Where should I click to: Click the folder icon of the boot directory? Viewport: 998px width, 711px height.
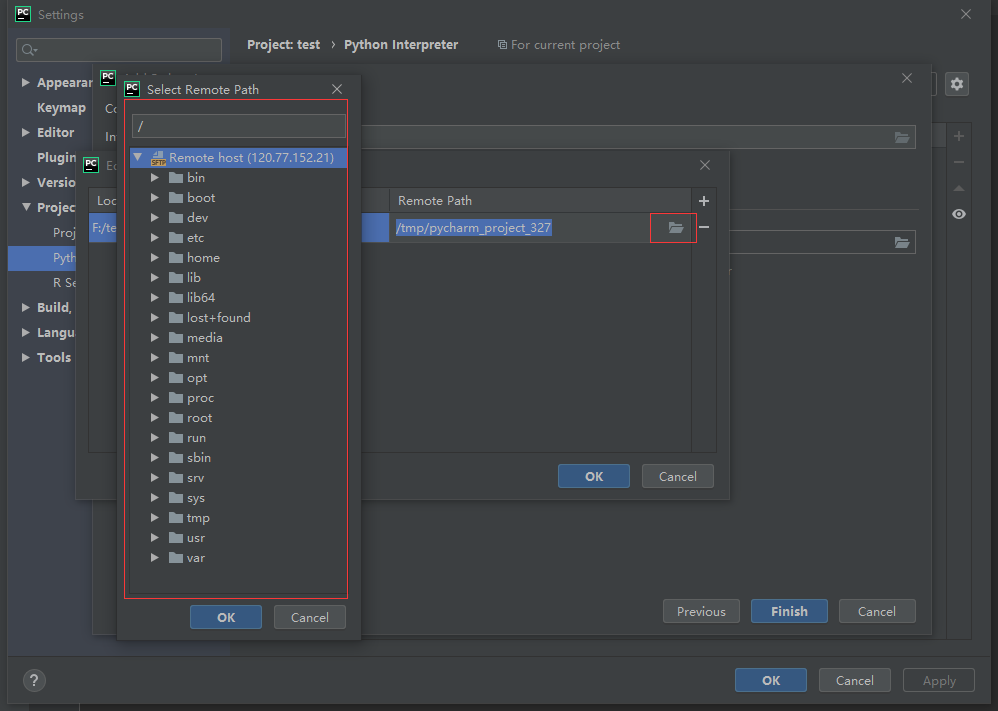point(176,198)
